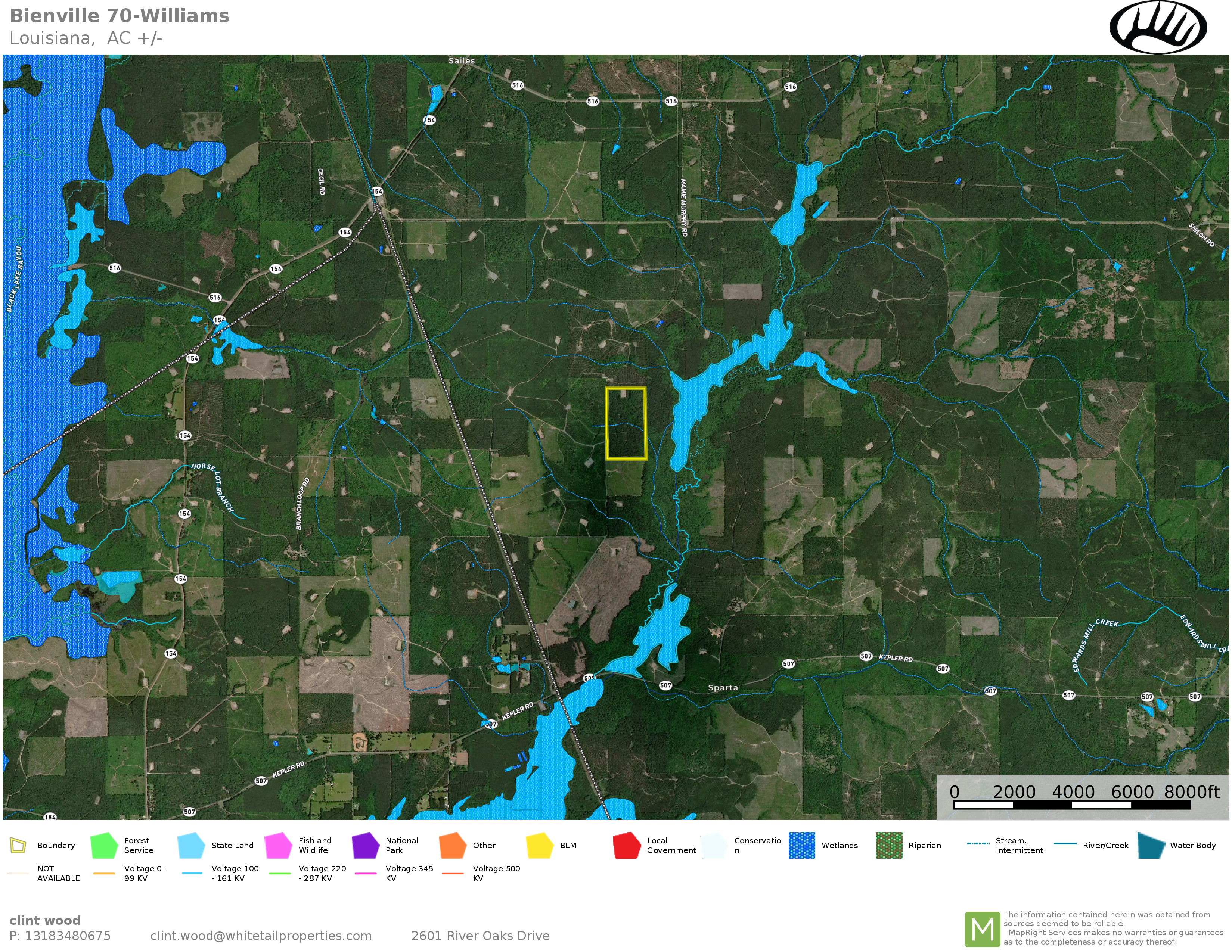Screen dimensions: 1232x952
Task: Click the Wetlands legend pattern icon
Action: [x=801, y=845]
